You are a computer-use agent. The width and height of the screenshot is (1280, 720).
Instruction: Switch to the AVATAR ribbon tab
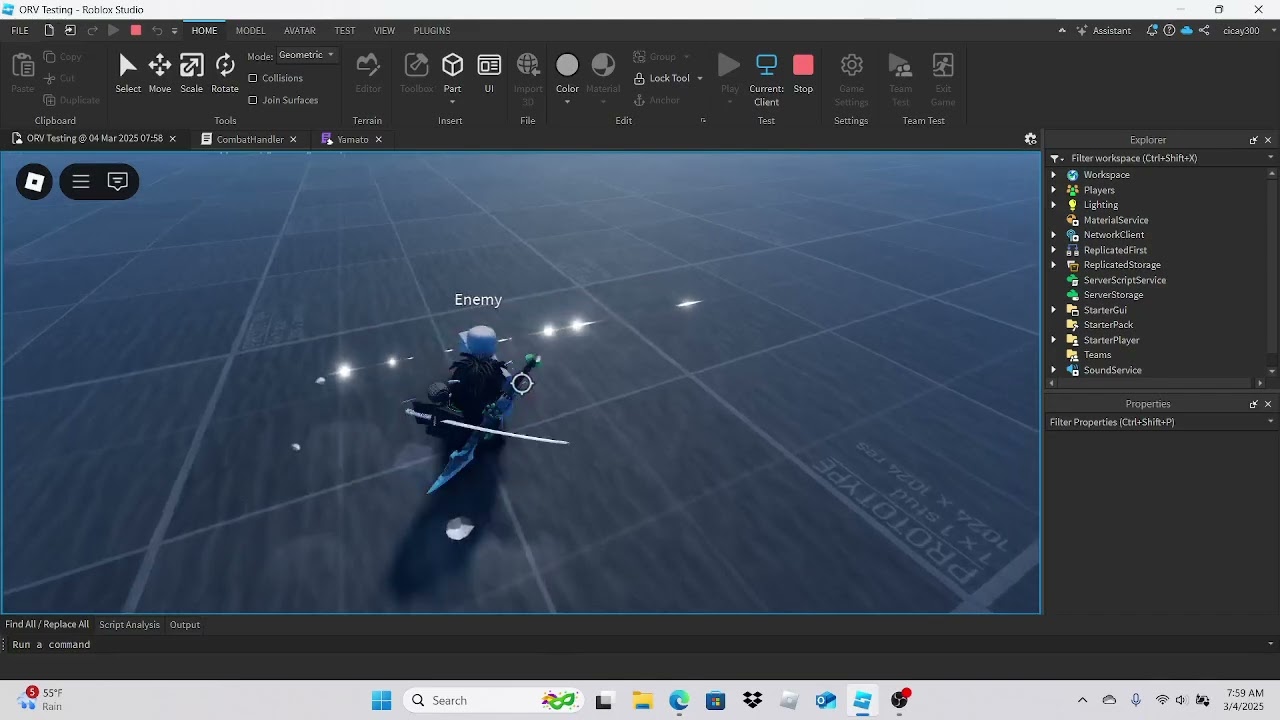coord(300,30)
